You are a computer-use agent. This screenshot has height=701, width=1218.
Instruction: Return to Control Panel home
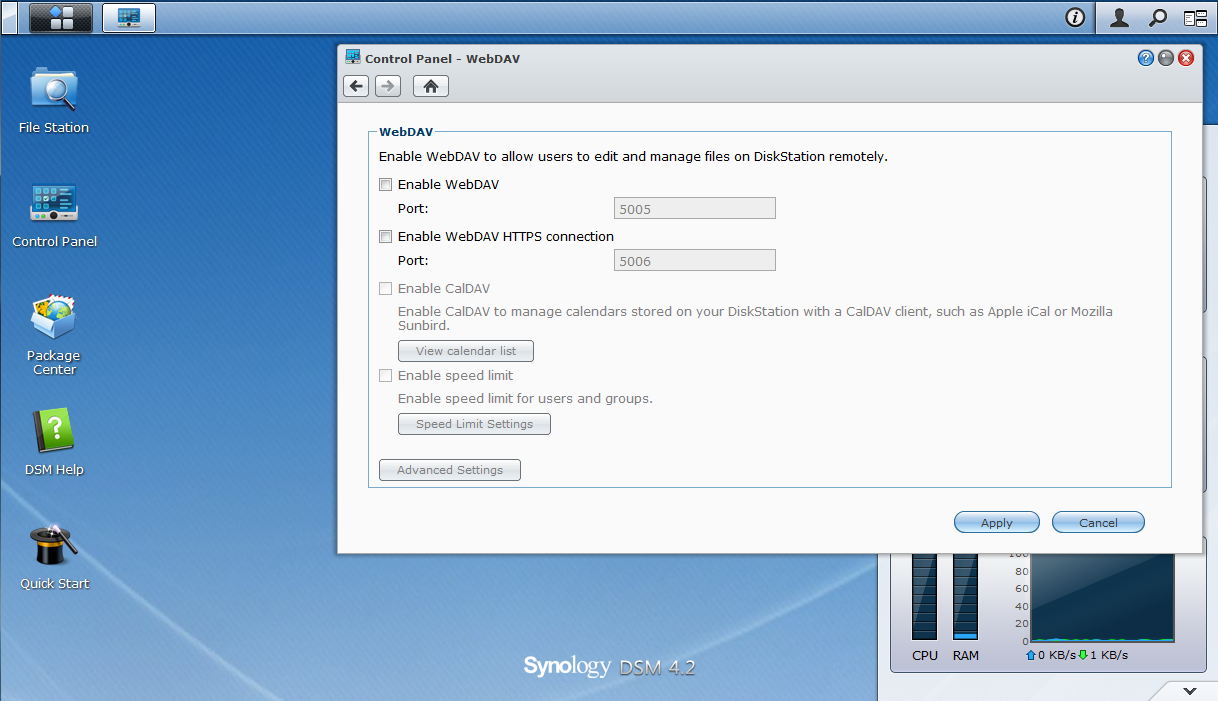click(431, 86)
